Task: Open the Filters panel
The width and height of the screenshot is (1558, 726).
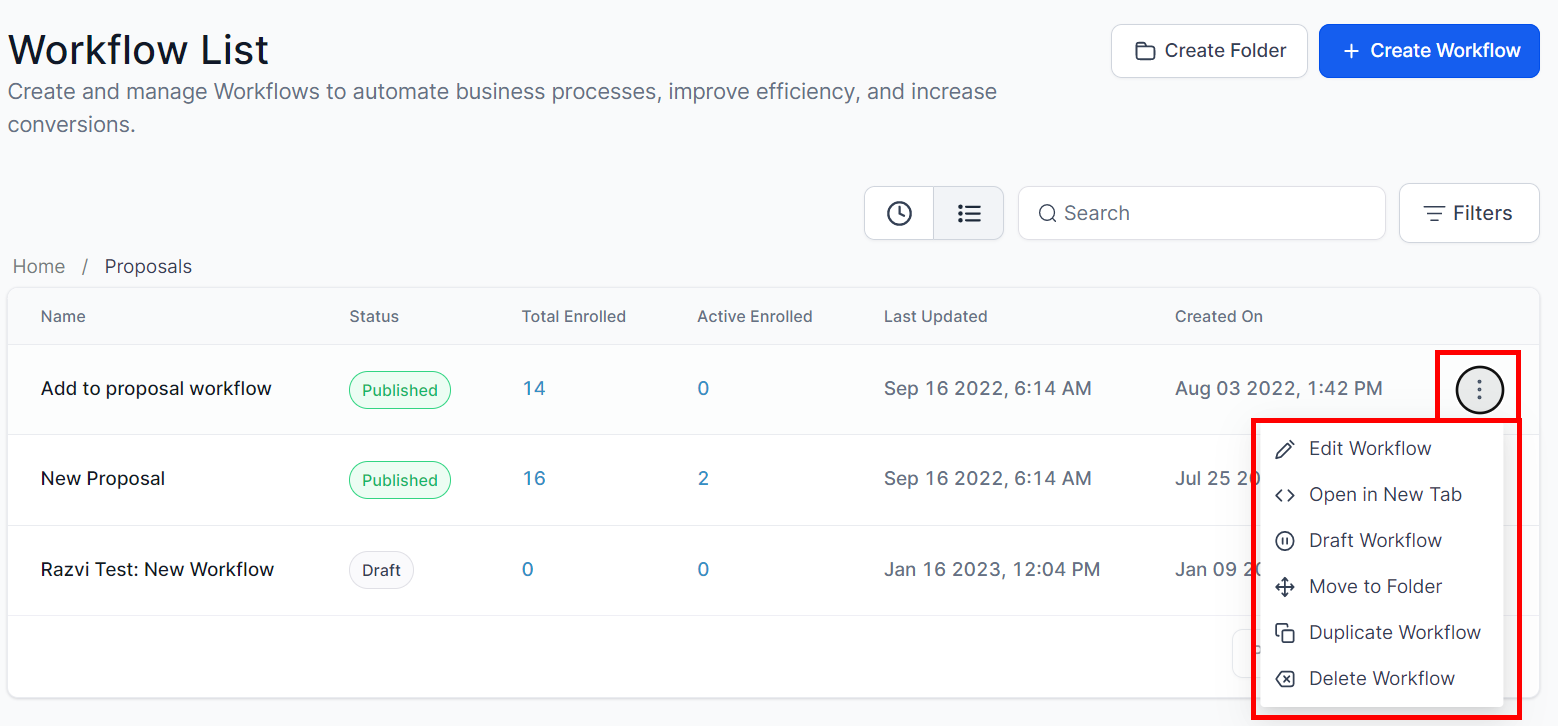Action: coord(1468,213)
